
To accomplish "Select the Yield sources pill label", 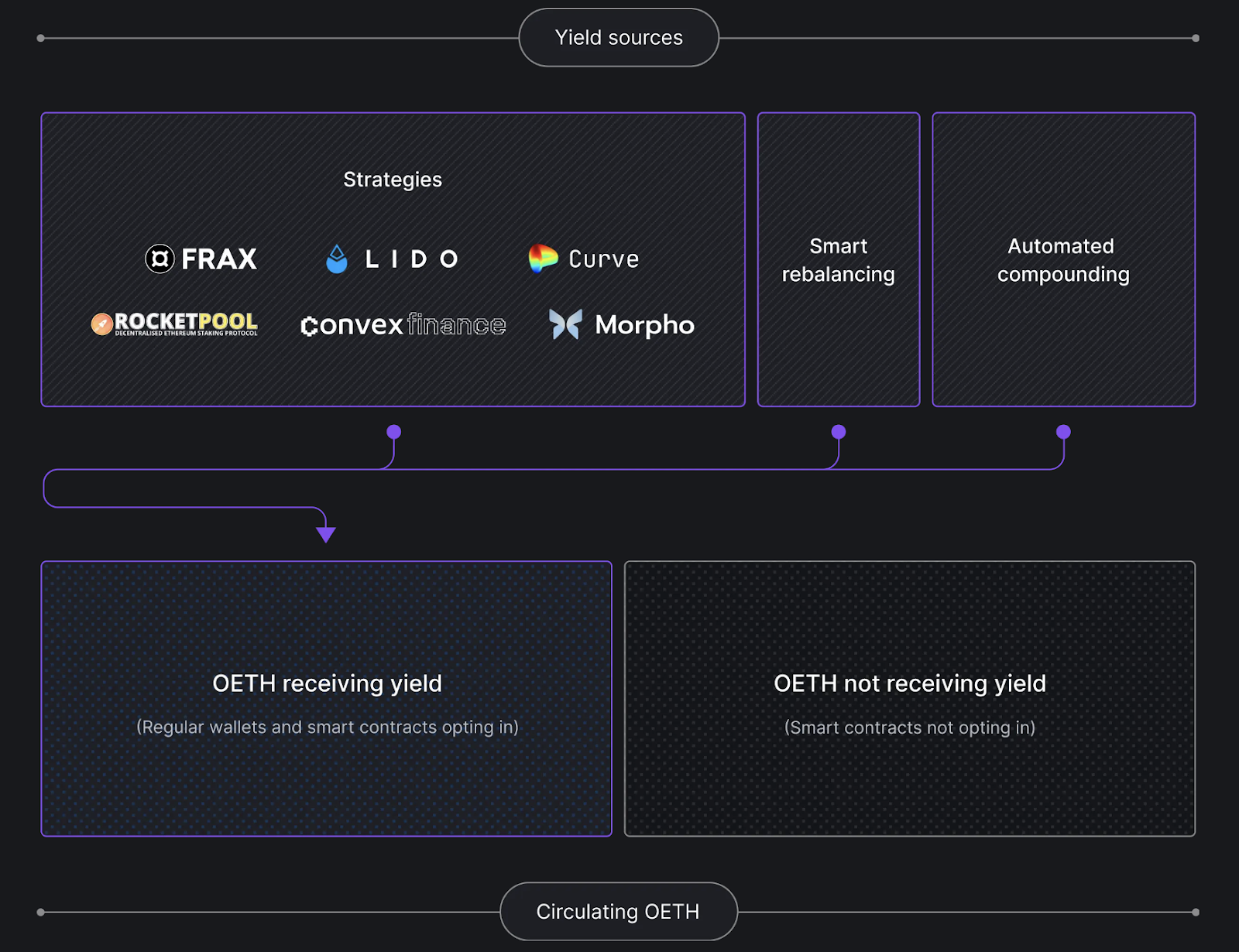I will 619,38.
